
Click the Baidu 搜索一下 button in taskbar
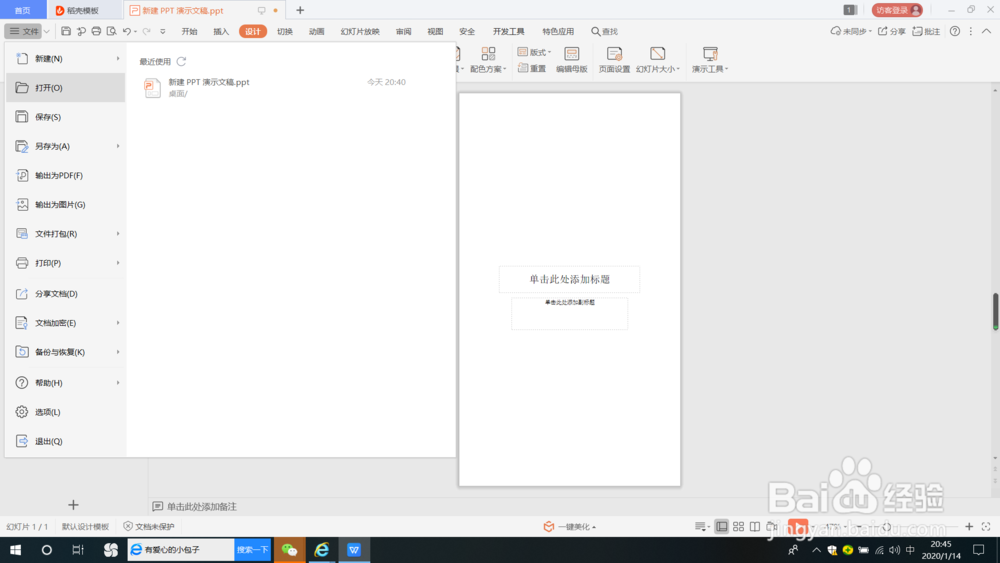(x=253, y=550)
